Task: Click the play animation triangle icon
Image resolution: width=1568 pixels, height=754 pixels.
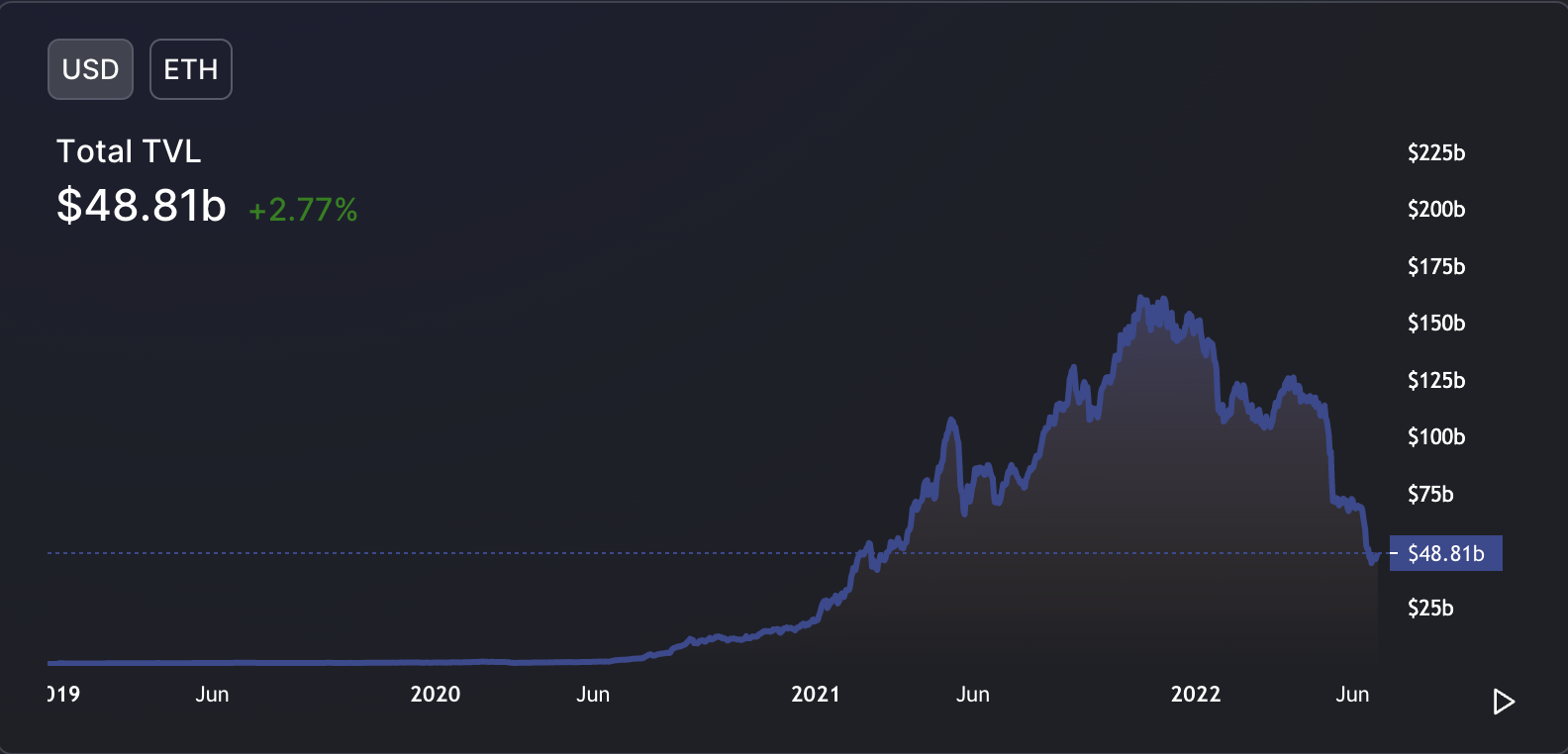Action: click(x=1504, y=702)
